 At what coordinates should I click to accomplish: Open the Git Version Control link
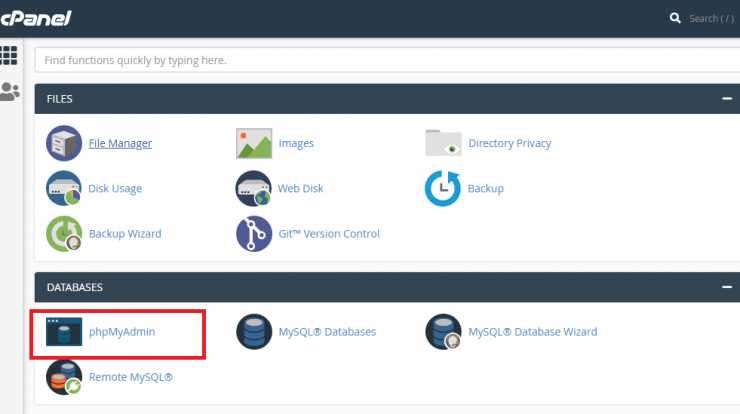pos(329,234)
